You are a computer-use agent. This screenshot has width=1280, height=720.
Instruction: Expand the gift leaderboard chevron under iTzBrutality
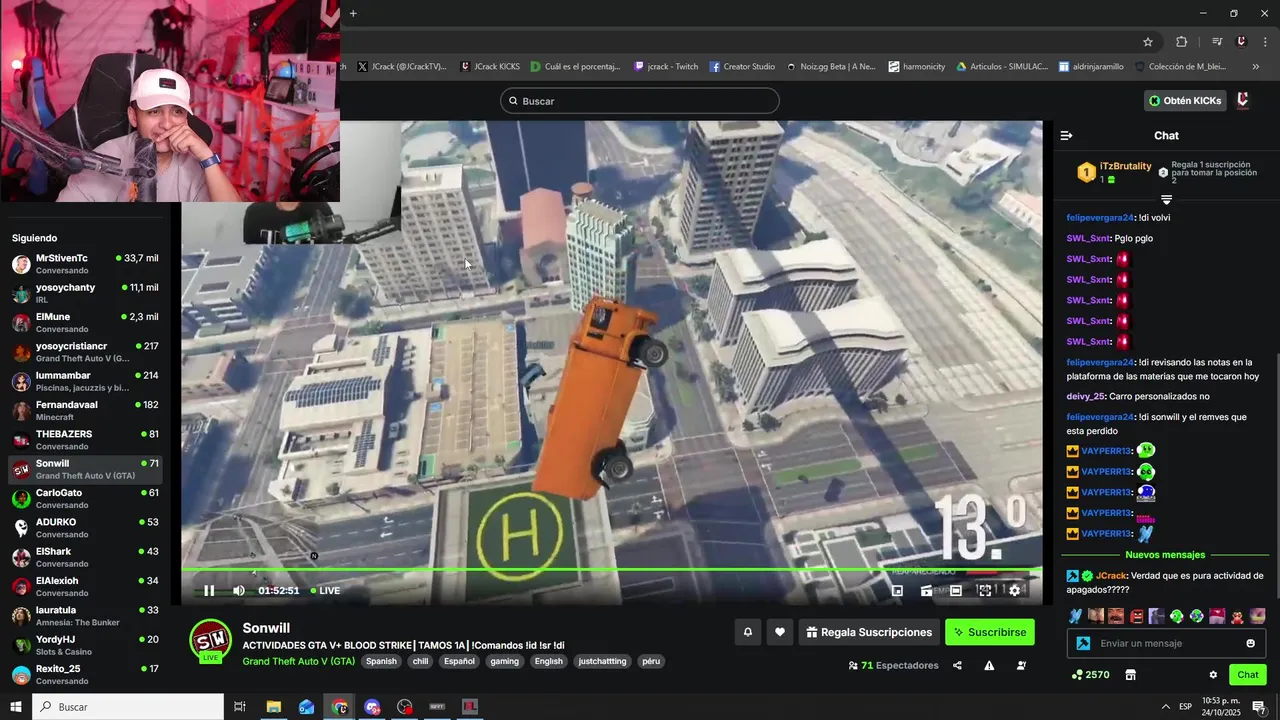[1166, 200]
